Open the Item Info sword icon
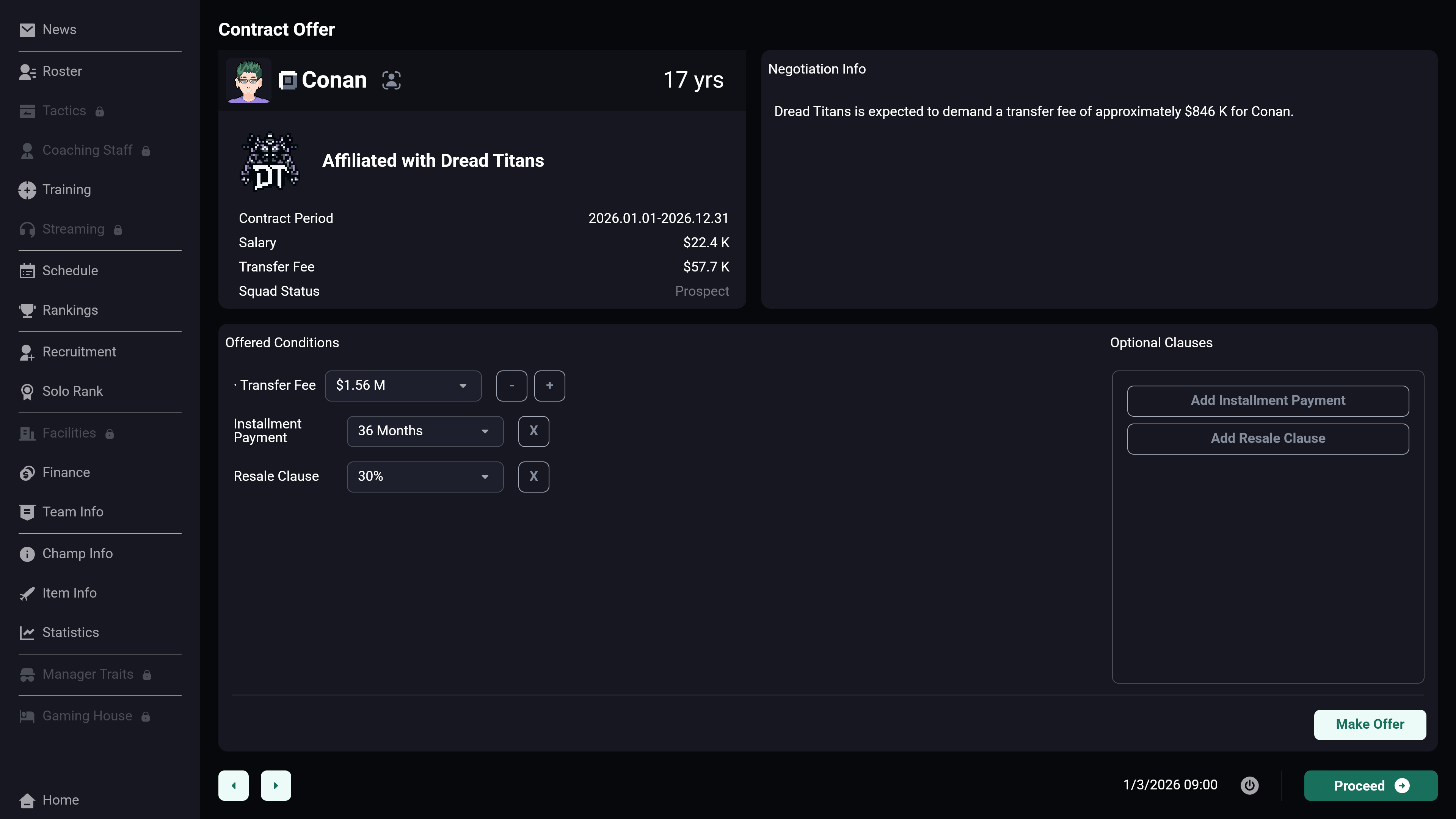The height and width of the screenshot is (819, 1456). click(x=27, y=593)
